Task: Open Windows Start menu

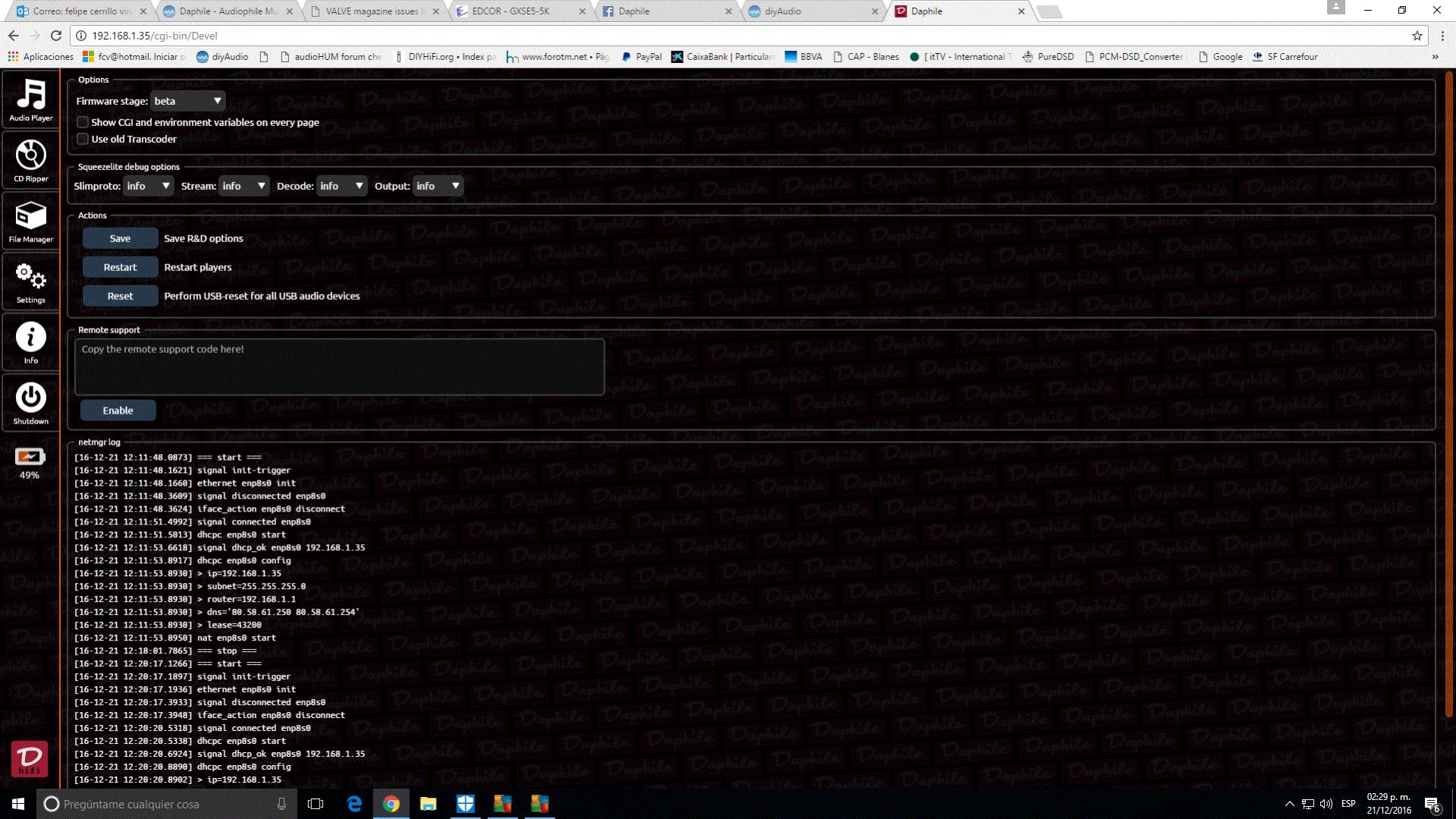Action: [18, 804]
